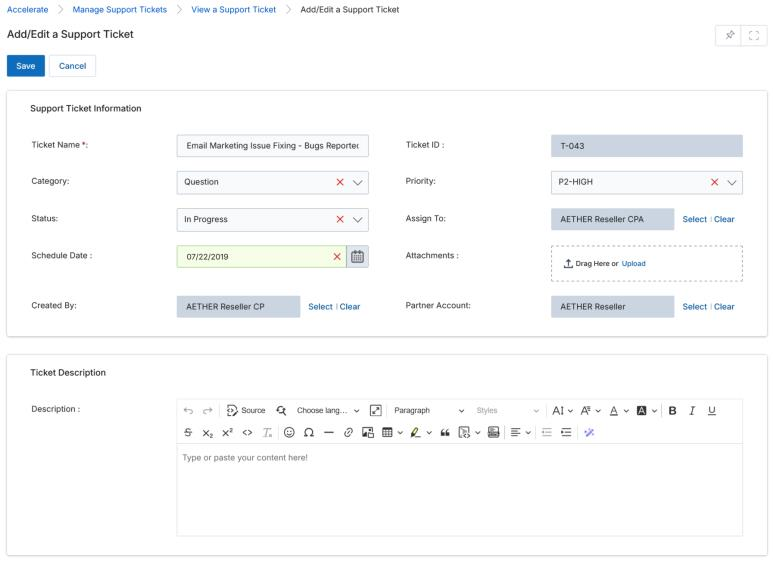
Task: Click Clear next to Assign To
Action: 724,219
